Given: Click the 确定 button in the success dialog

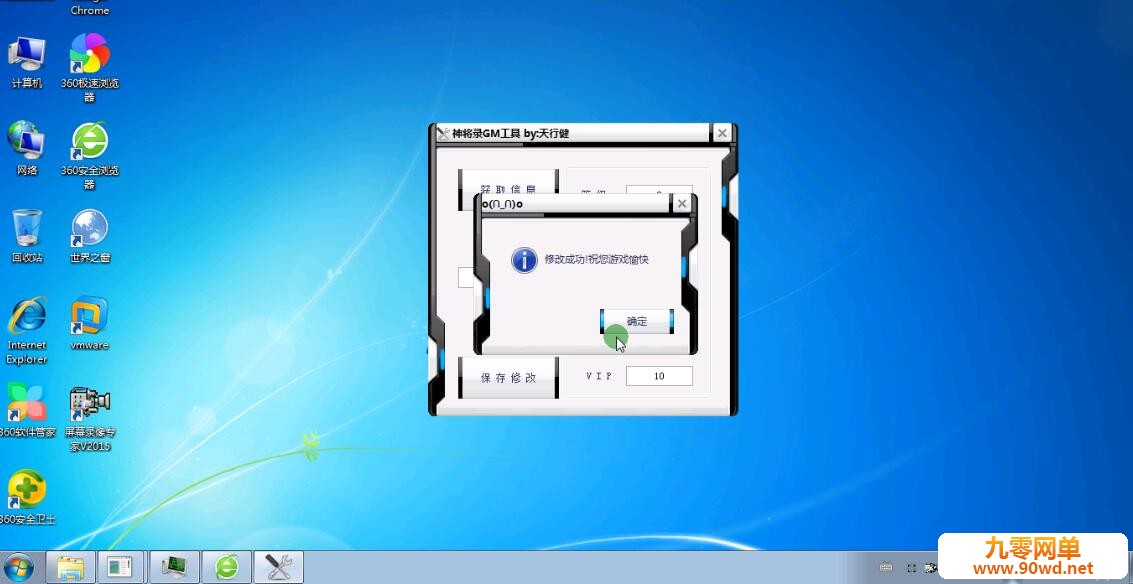Looking at the screenshot, I should (637, 322).
